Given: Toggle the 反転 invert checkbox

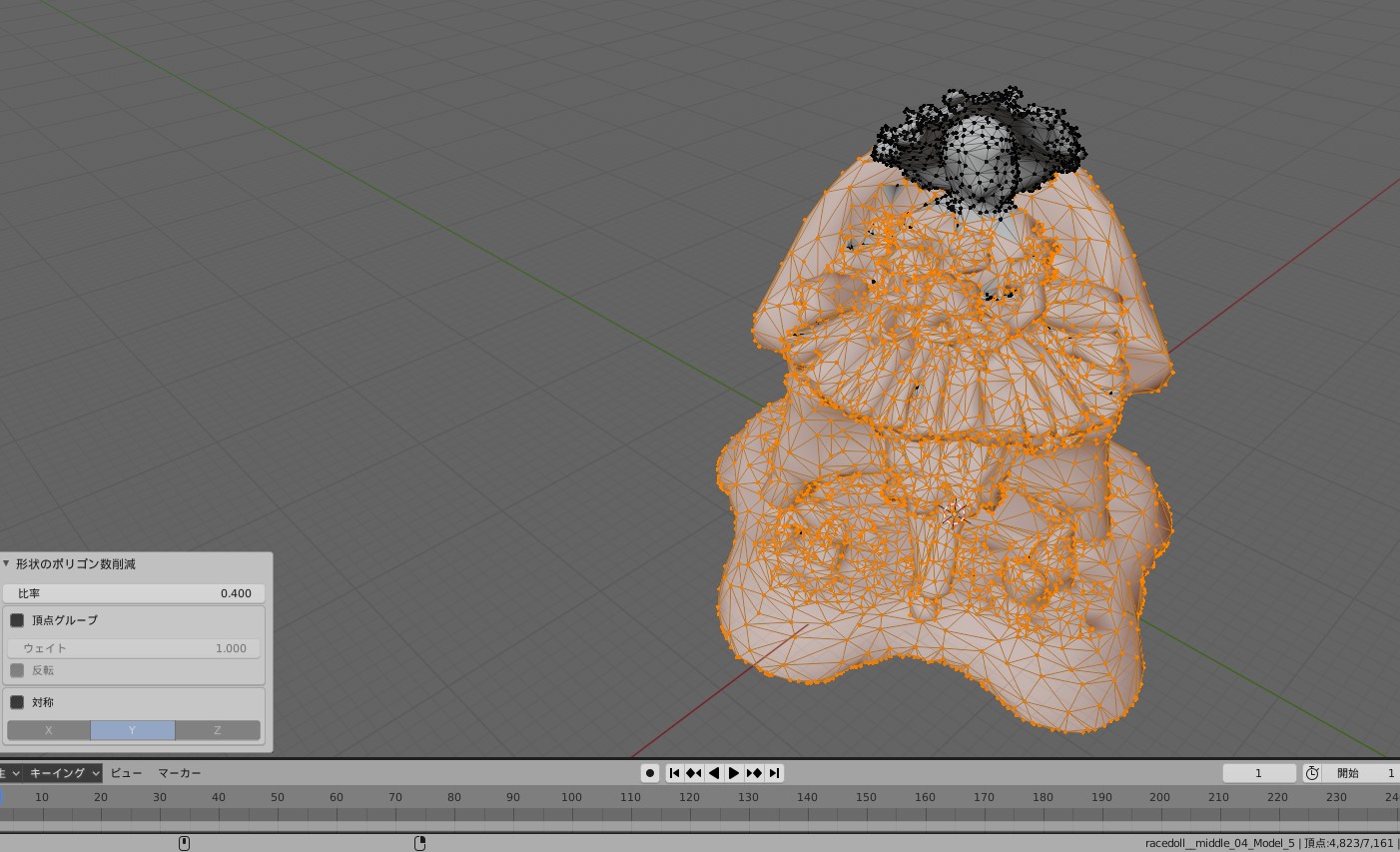Looking at the screenshot, I should click(17, 670).
